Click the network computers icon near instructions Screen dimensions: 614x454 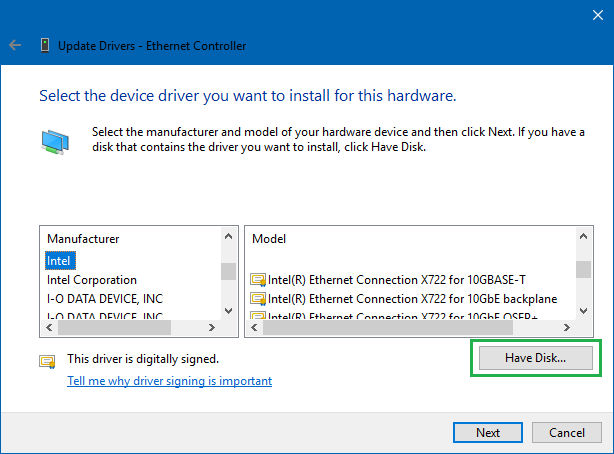click(x=55, y=139)
